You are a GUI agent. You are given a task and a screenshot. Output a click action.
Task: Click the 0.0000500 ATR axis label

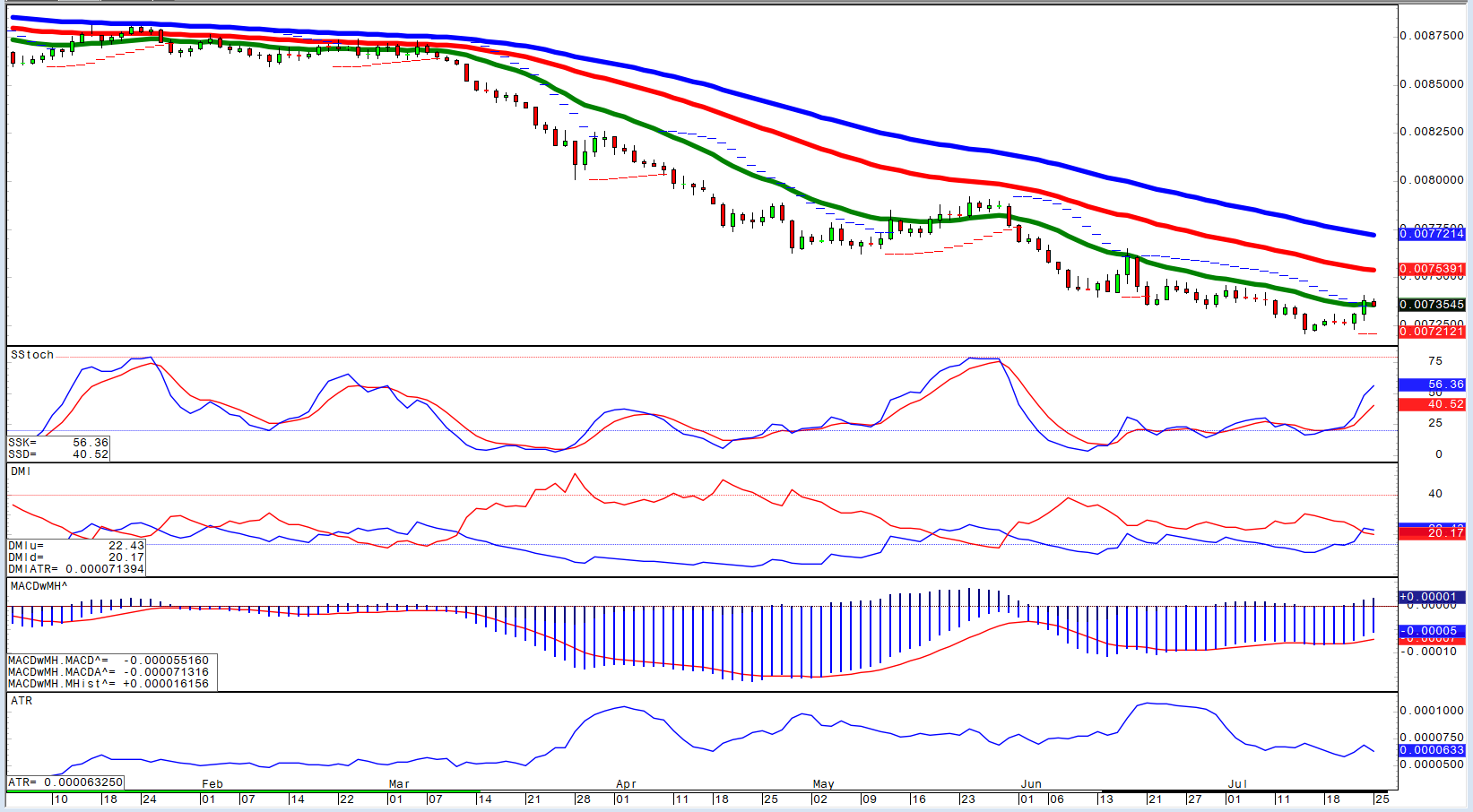click(x=1432, y=764)
